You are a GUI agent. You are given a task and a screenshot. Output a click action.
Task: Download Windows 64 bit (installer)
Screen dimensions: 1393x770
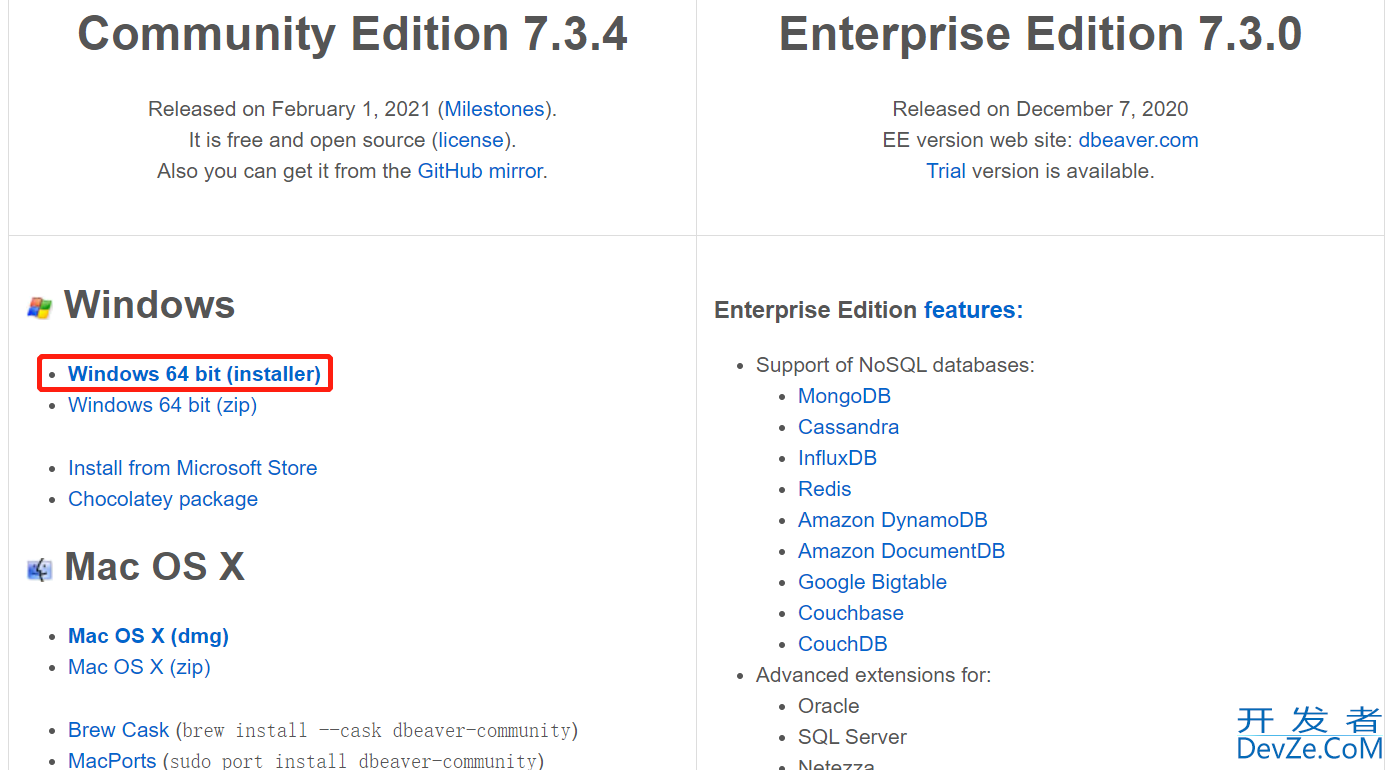click(194, 374)
